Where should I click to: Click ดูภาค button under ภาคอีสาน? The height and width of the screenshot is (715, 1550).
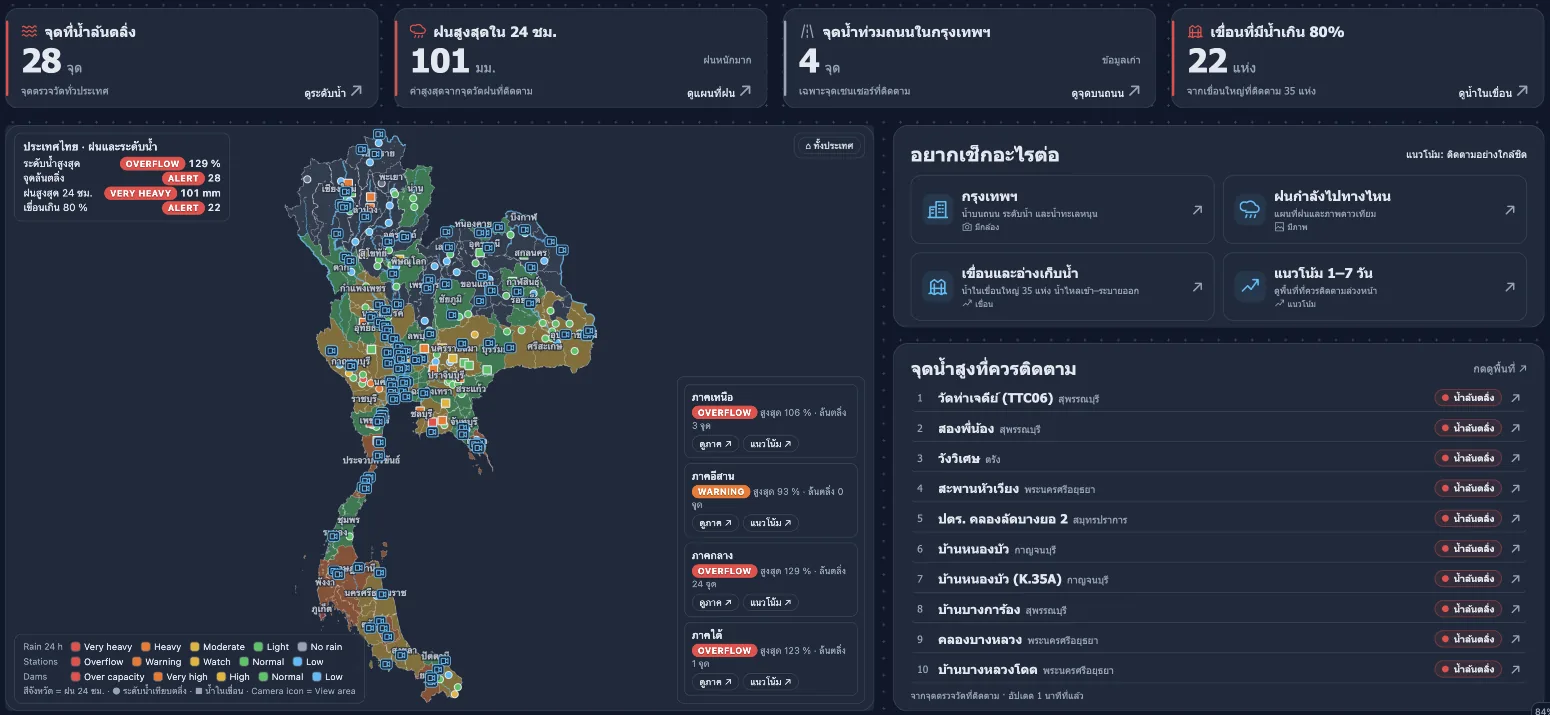(x=714, y=522)
